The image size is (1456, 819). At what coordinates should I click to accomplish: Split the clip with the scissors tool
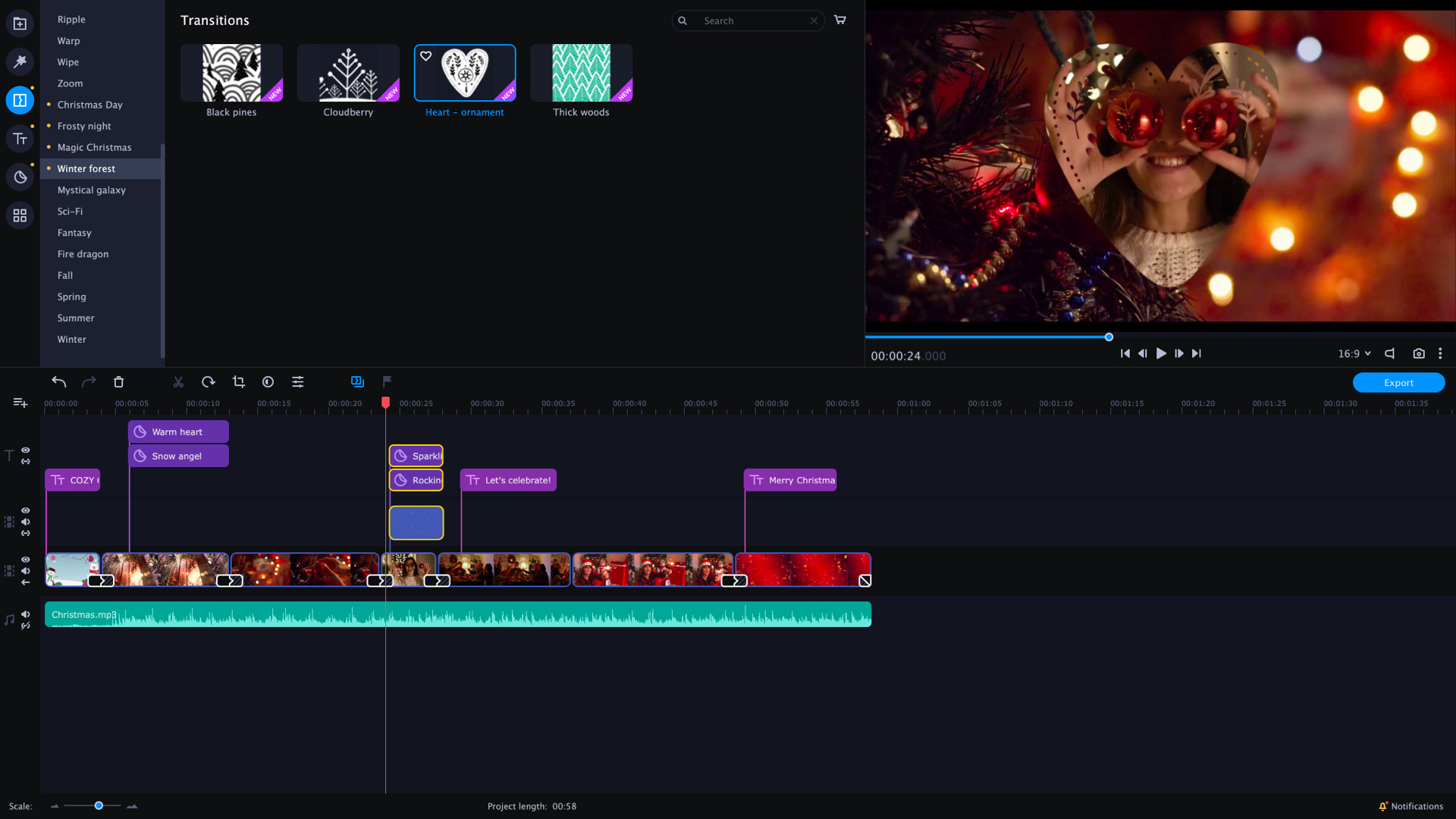[178, 381]
